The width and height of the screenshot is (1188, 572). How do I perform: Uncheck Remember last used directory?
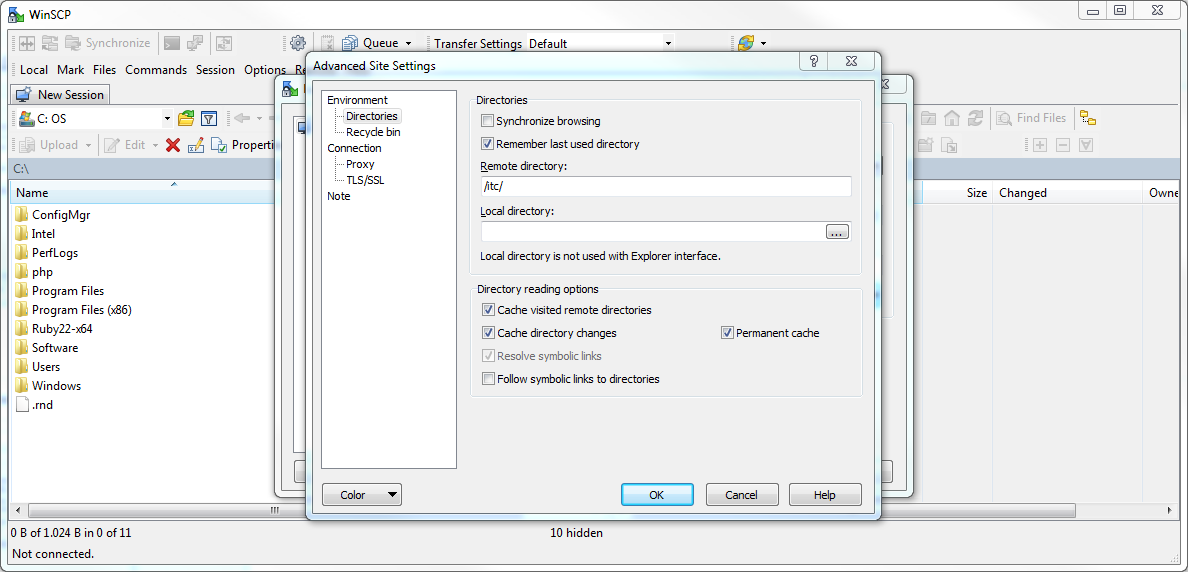point(488,144)
